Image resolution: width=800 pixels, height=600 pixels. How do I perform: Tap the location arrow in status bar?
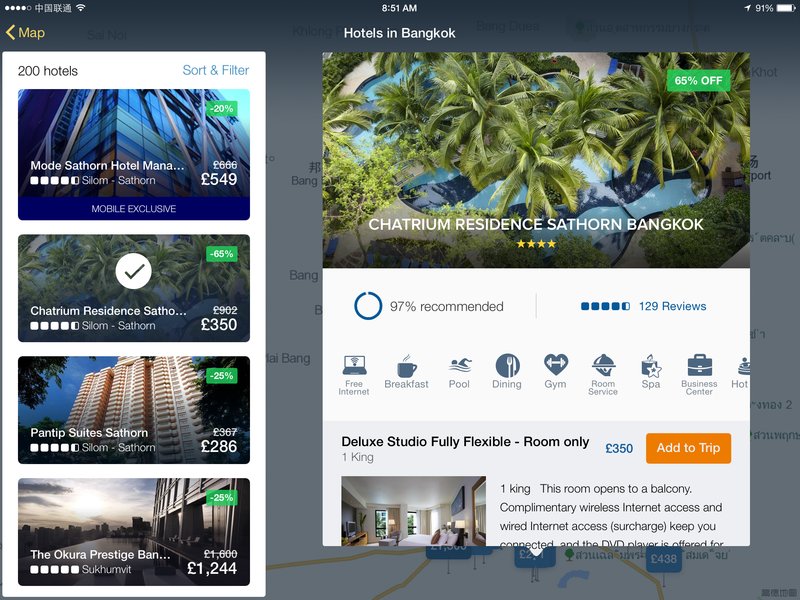point(747,8)
